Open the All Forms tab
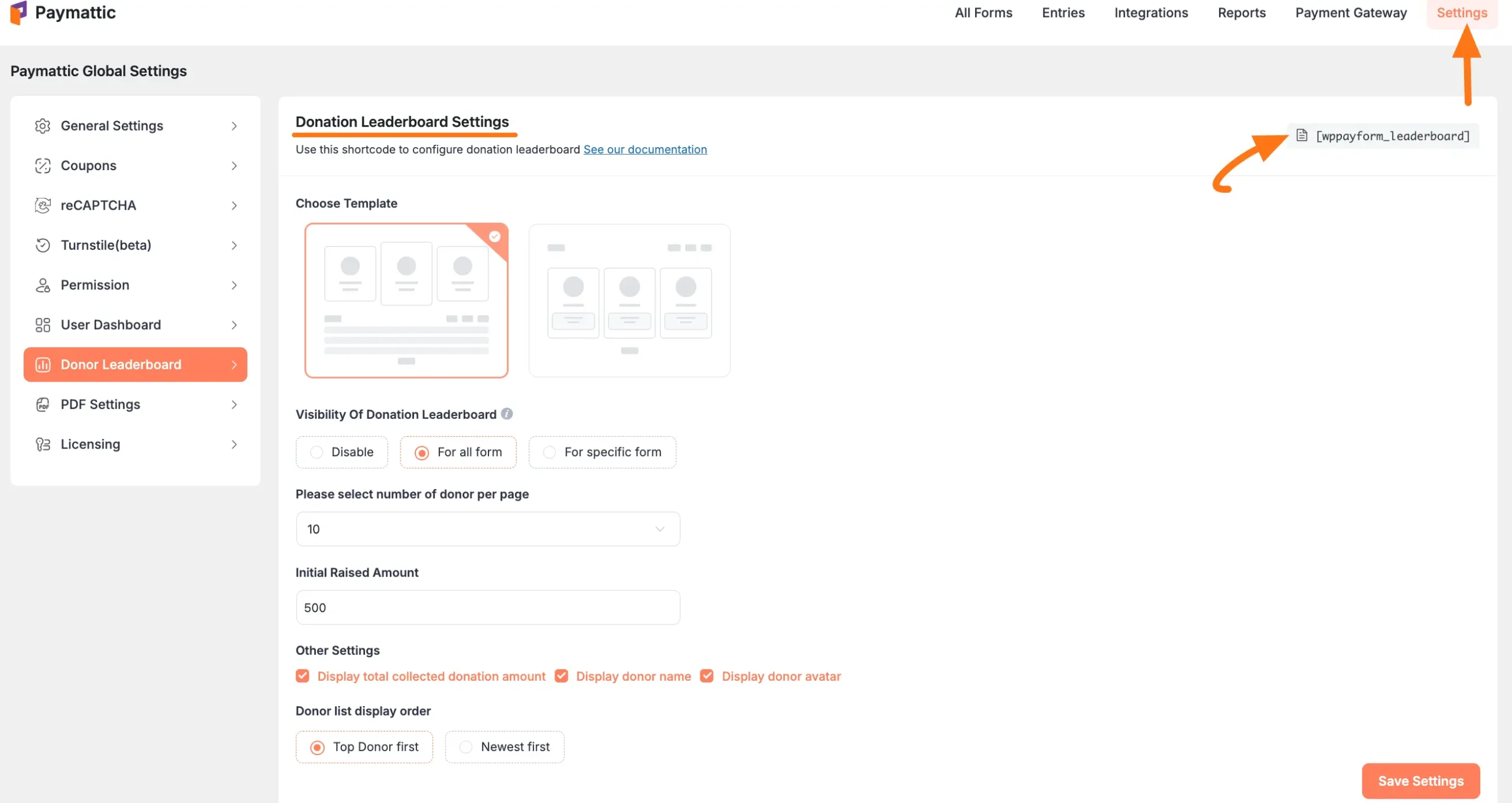The image size is (1512, 803). [x=983, y=12]
